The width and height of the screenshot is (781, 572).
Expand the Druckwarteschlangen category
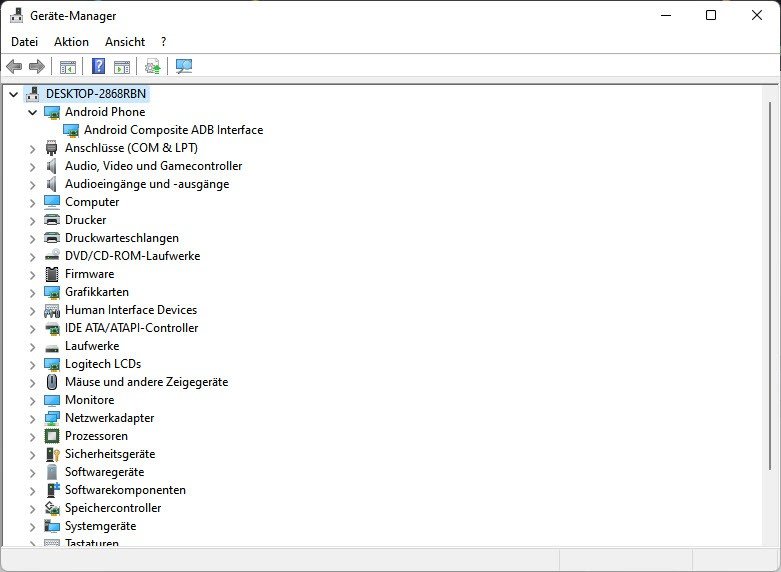coord(32,238)
